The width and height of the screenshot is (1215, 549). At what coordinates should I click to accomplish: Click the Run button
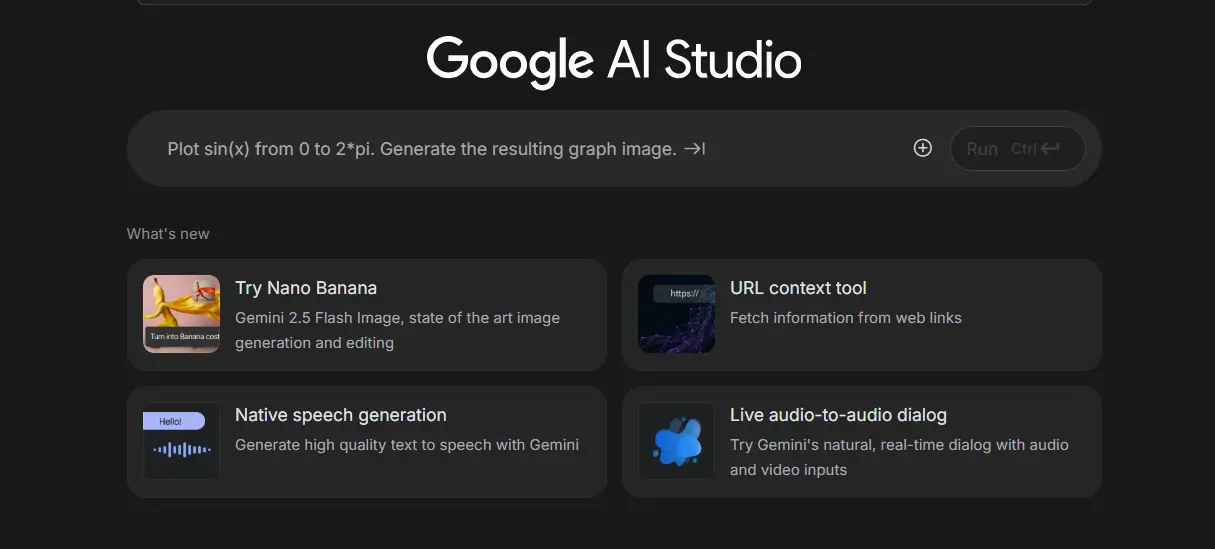click(1017, 148)
